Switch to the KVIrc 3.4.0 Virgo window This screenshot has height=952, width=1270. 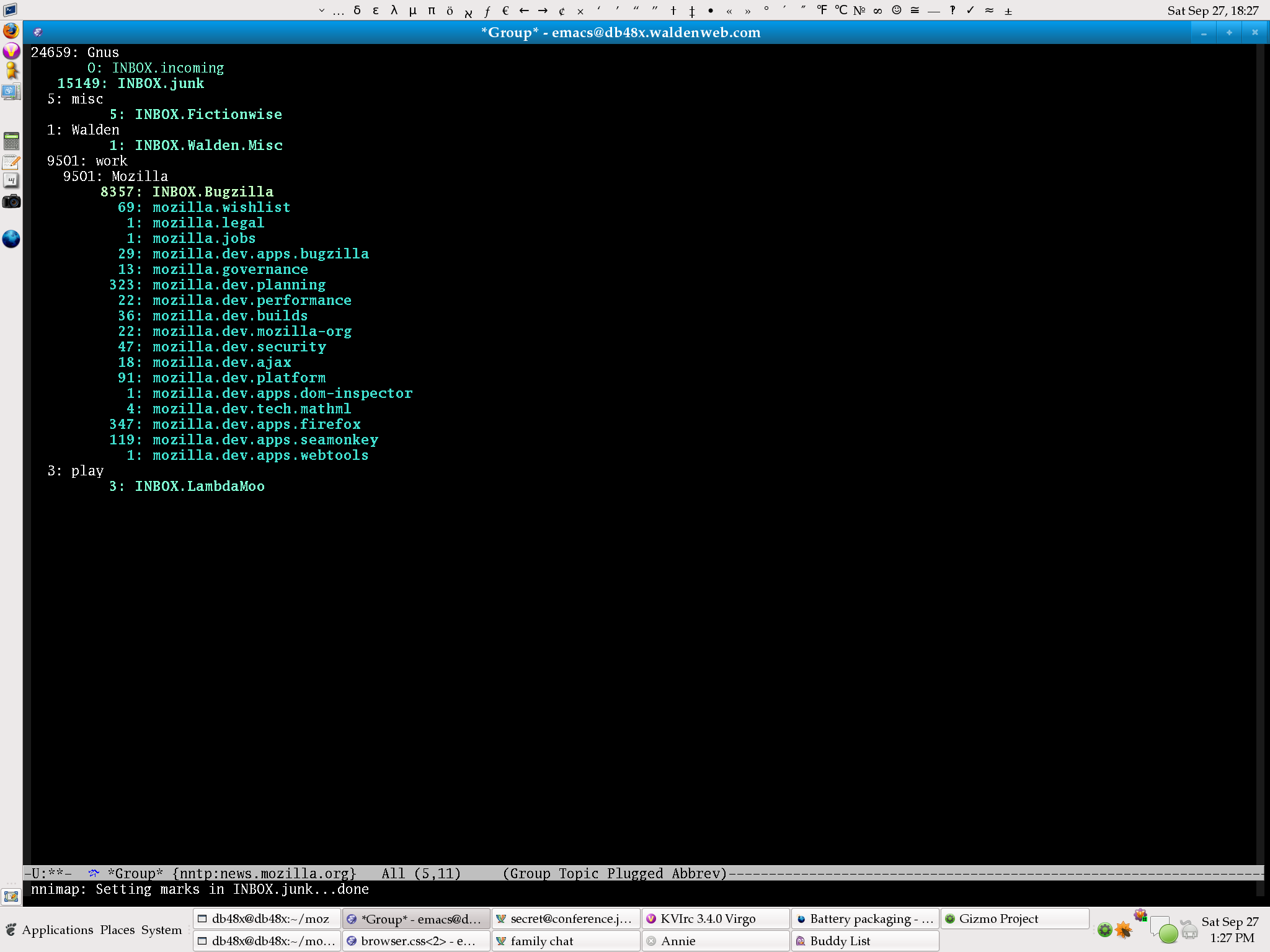[716, 919]
